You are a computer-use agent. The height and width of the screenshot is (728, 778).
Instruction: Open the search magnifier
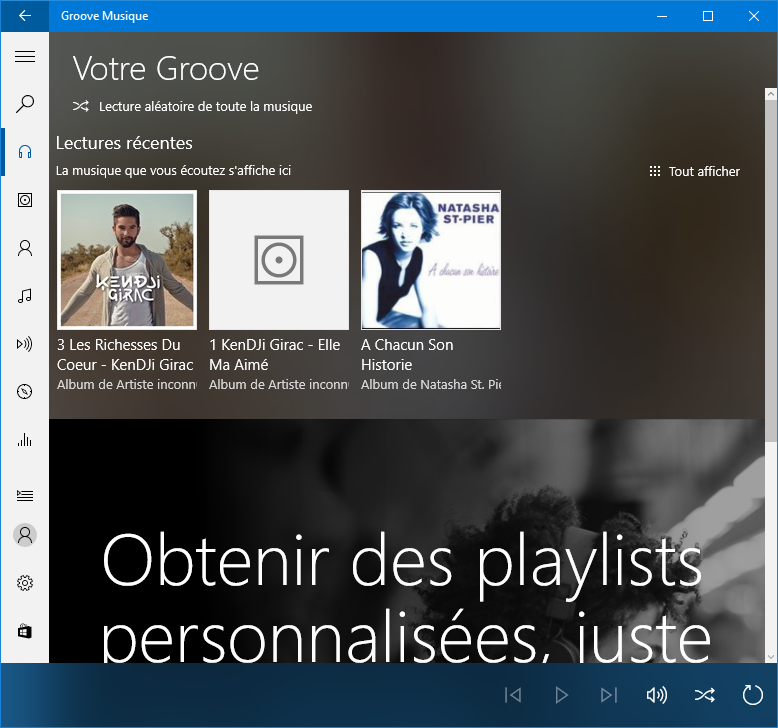coord(25,104)
